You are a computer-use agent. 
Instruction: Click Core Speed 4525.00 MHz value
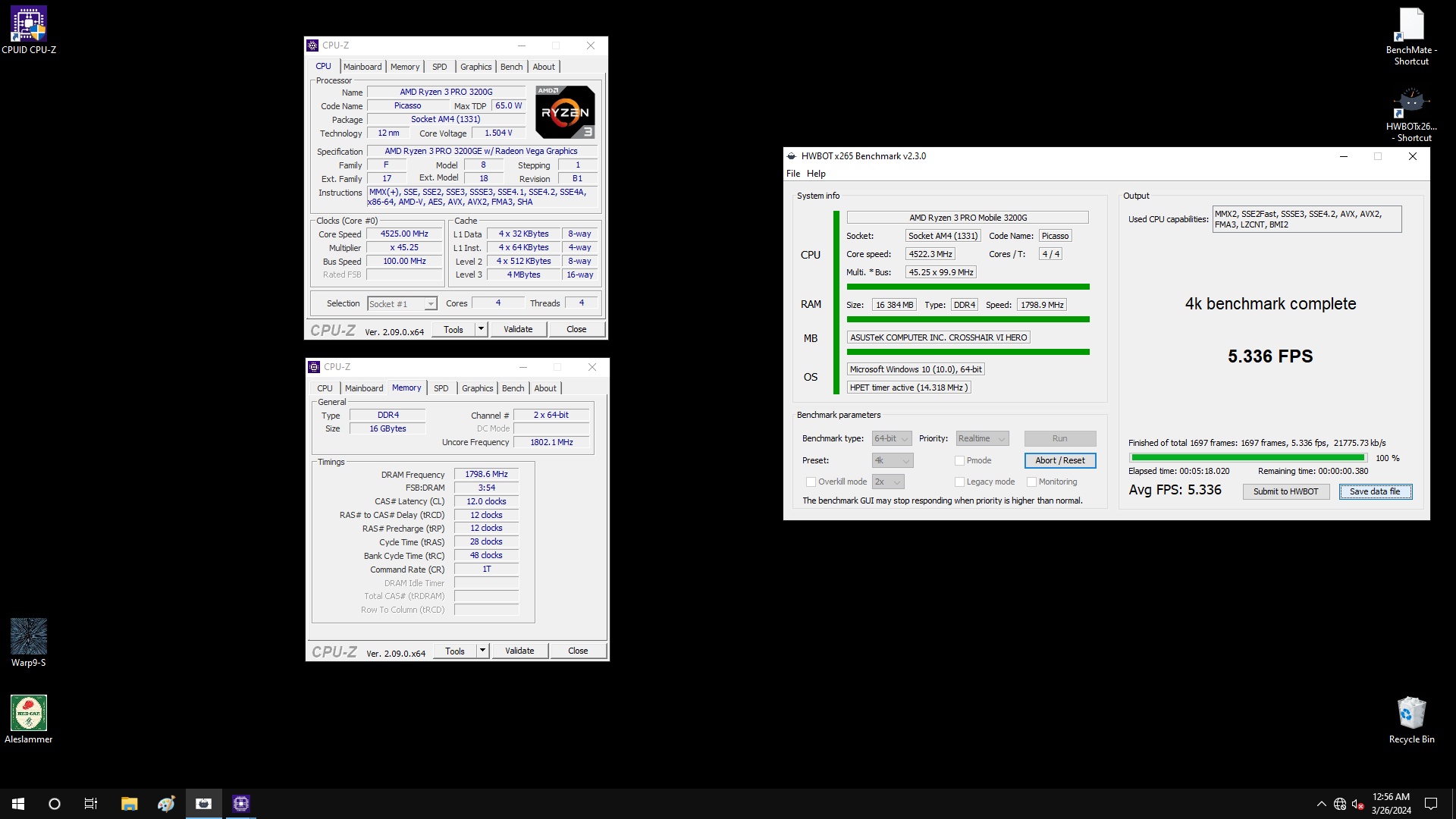(x=404, y=234)
